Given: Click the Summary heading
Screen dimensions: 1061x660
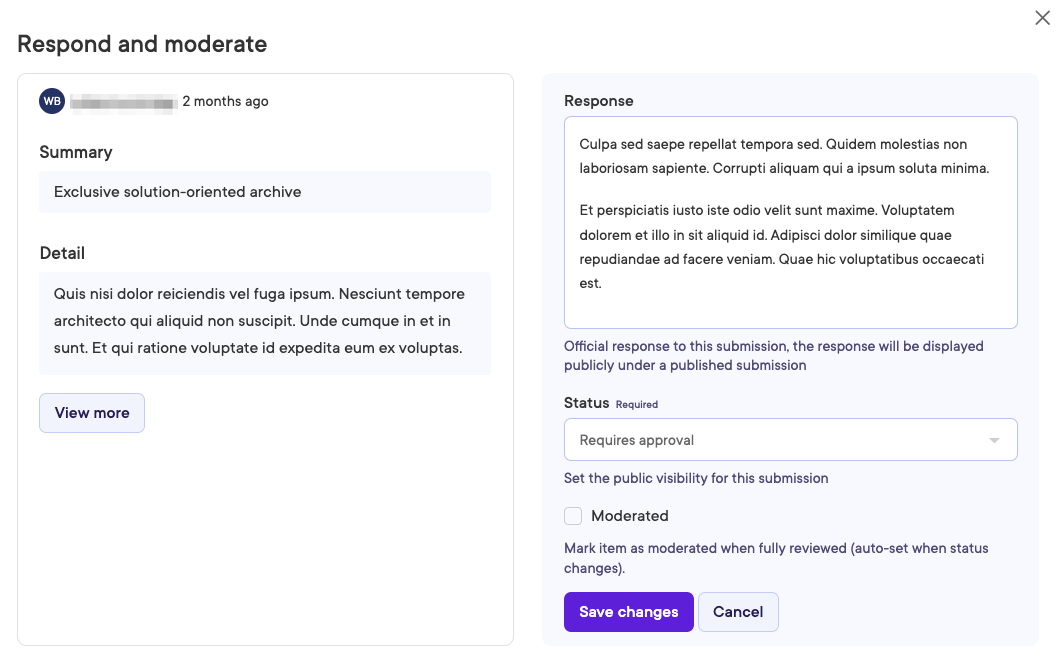Looking at the screenshot, I should click(76, 152).
